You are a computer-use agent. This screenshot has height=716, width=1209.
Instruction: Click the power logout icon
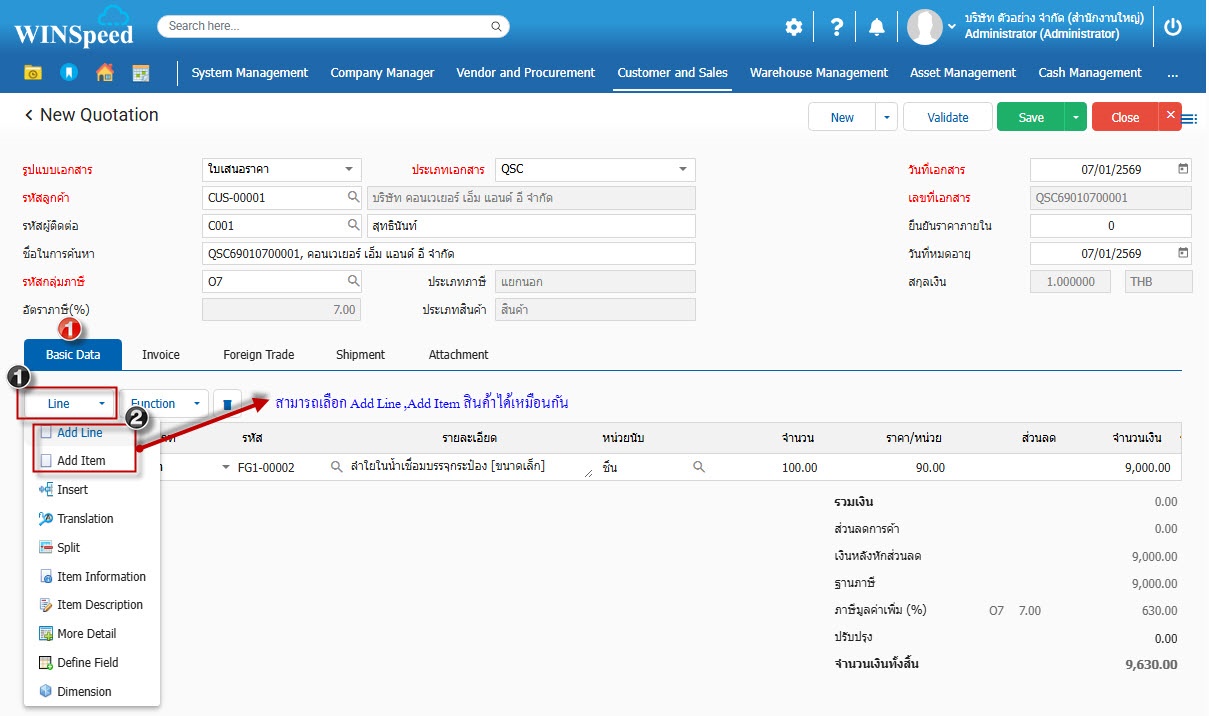[x=1173, y=27]
